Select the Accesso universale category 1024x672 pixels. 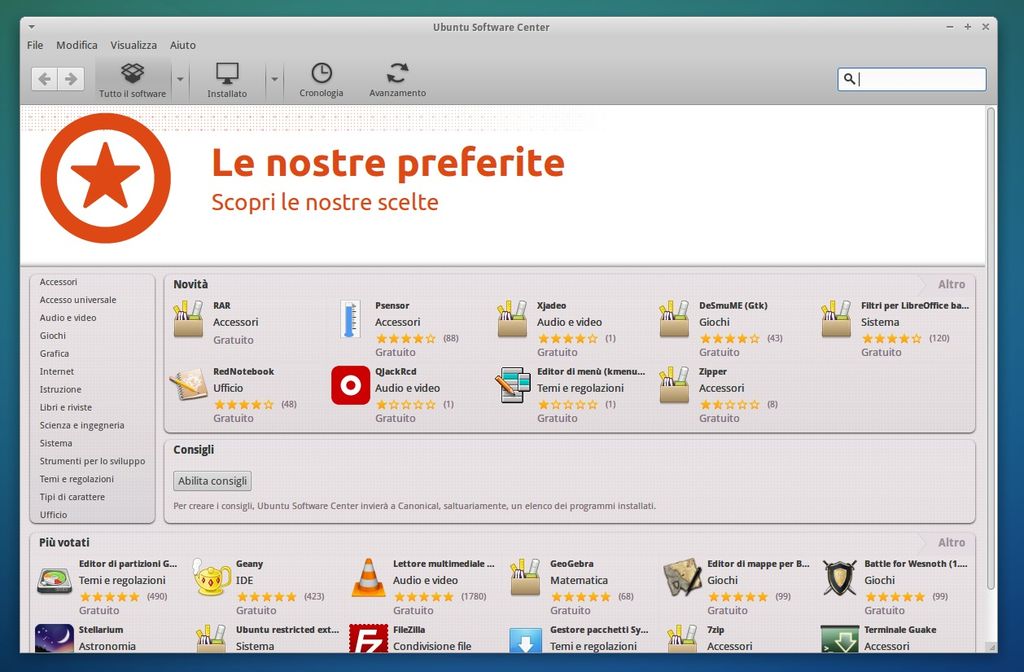(78, 300)
